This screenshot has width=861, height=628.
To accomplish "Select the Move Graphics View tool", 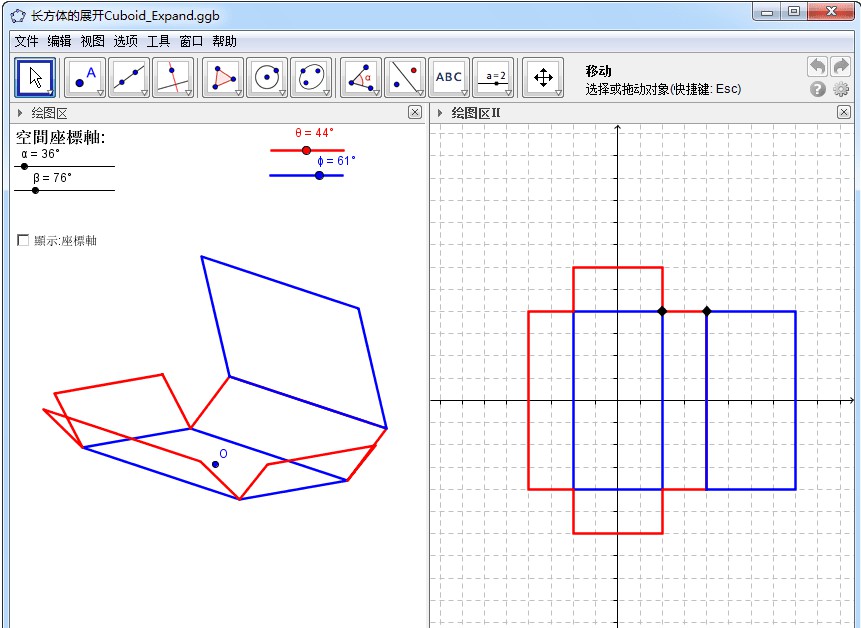I will point(543,77).
